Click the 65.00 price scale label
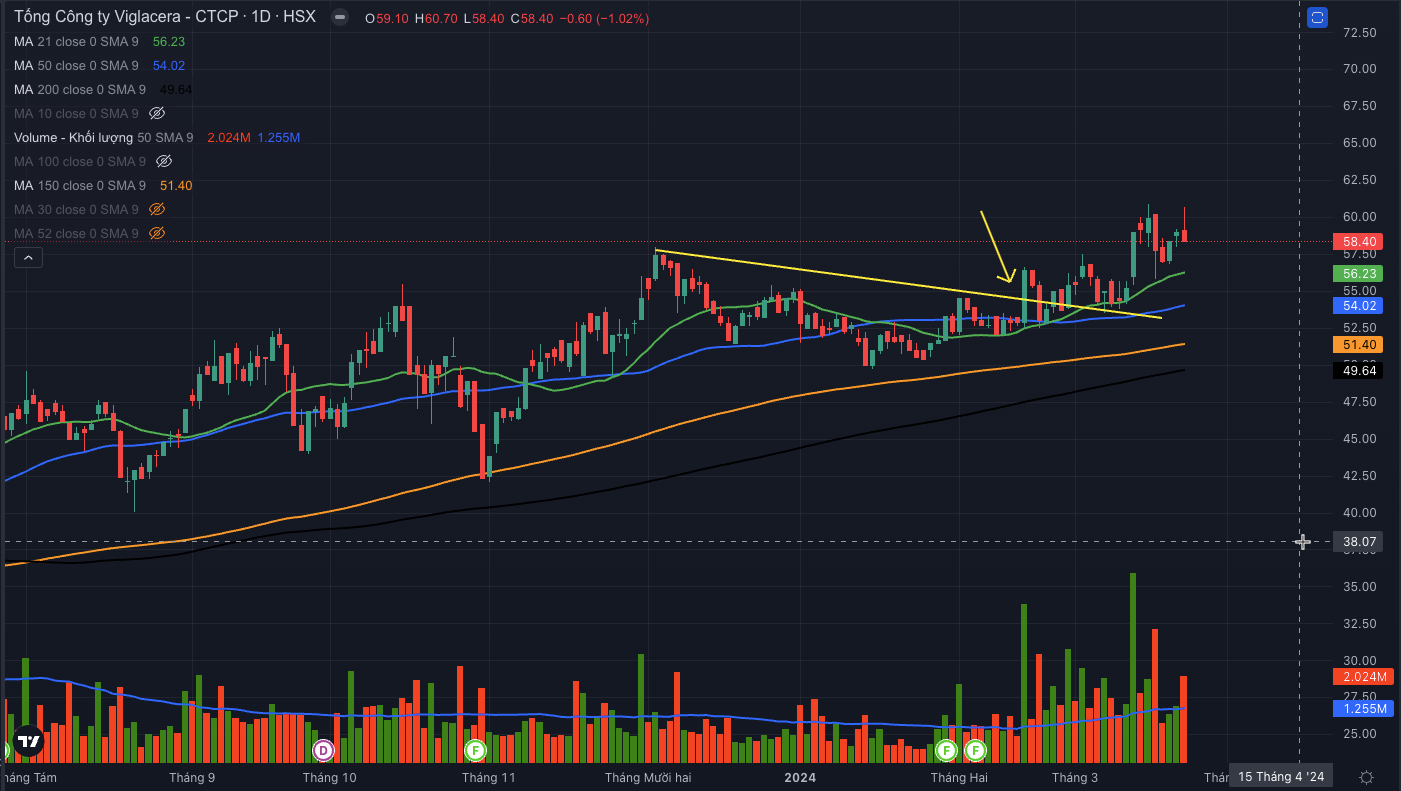The height and width of the screenshot is (791, 1401). pyautogui.click(x=1360, y=143)
